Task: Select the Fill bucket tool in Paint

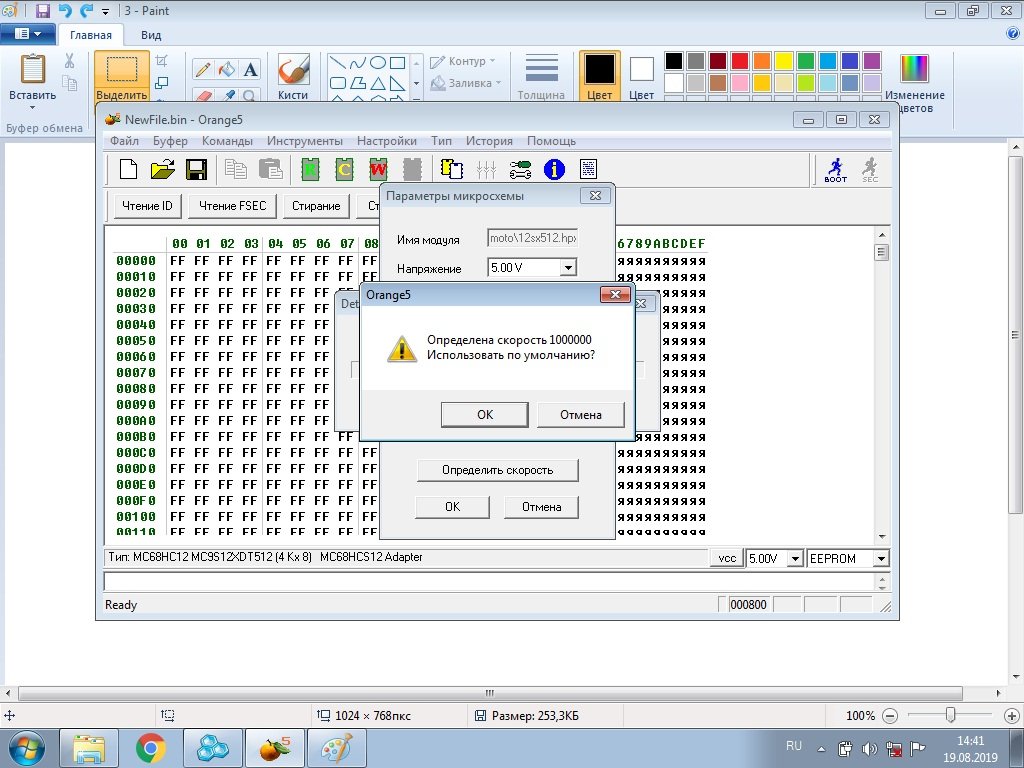Action: 227,69
